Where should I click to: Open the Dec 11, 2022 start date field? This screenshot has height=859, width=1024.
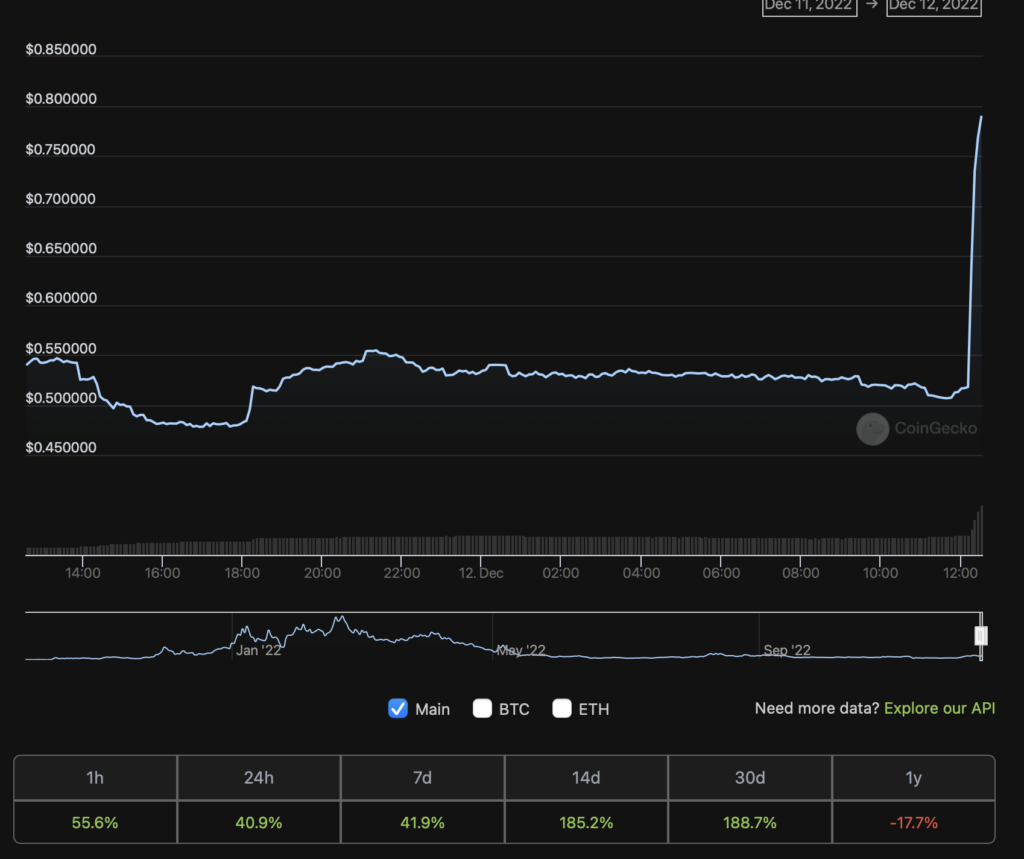point(808,7)
